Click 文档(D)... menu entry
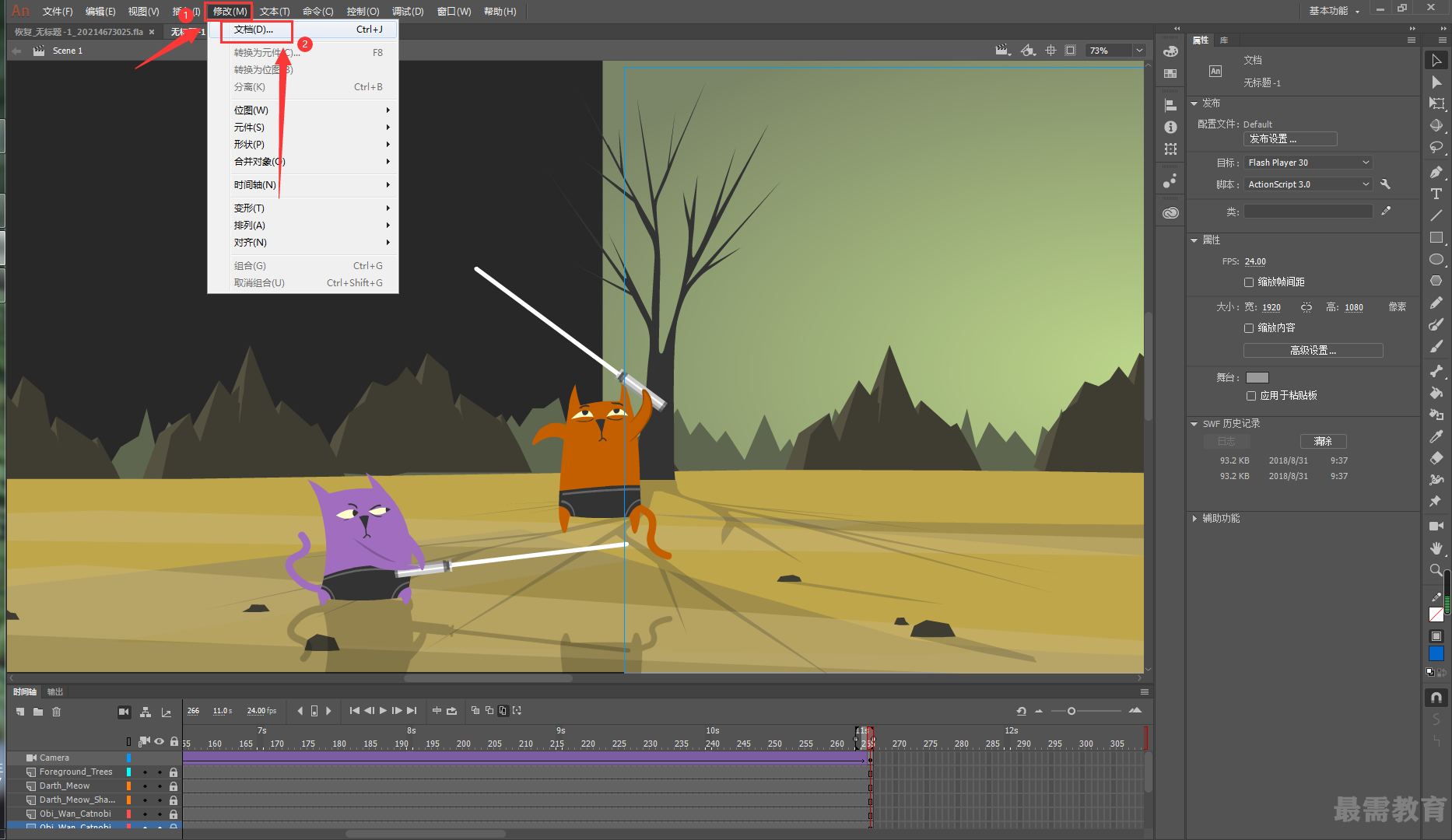This screenshot has width=1452, height=840. tap(303, 30)
